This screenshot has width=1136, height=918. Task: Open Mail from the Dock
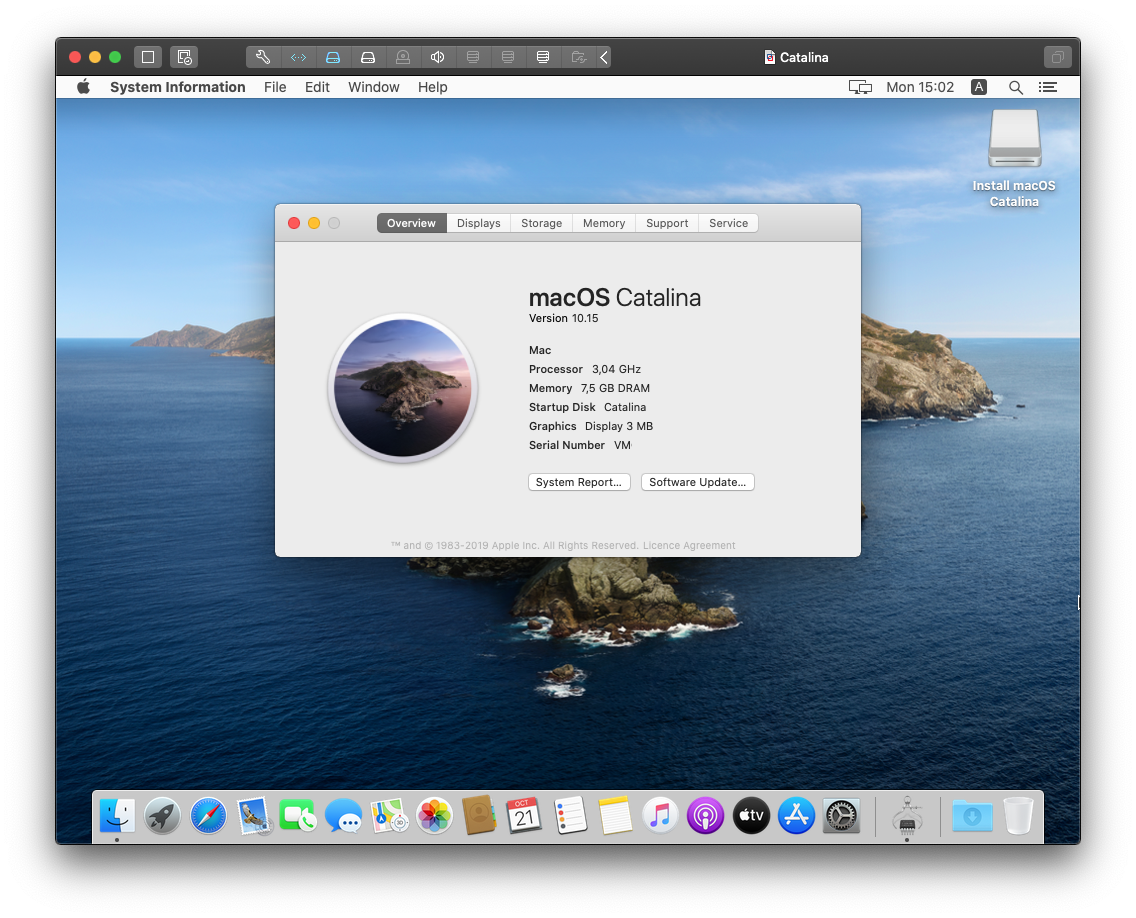pos(254,816)
